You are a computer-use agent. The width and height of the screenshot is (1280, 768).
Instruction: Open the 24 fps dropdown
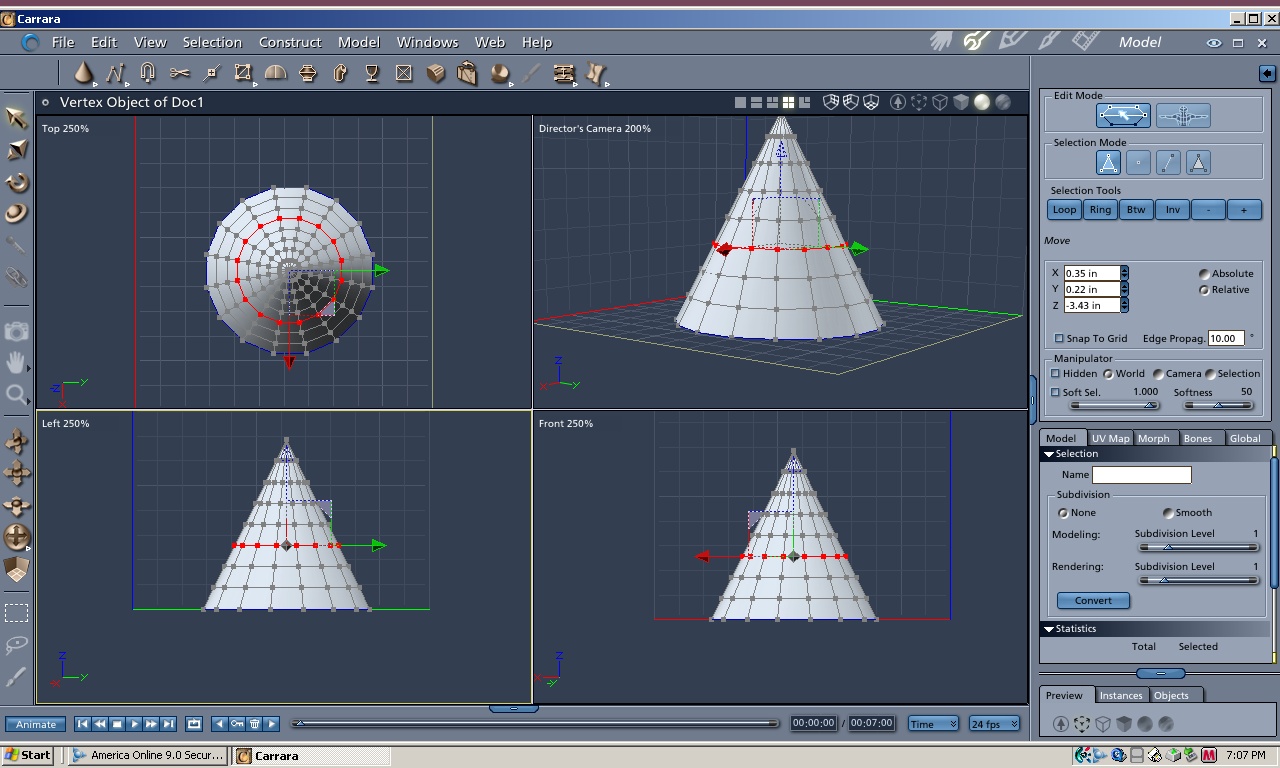(994, 724)
